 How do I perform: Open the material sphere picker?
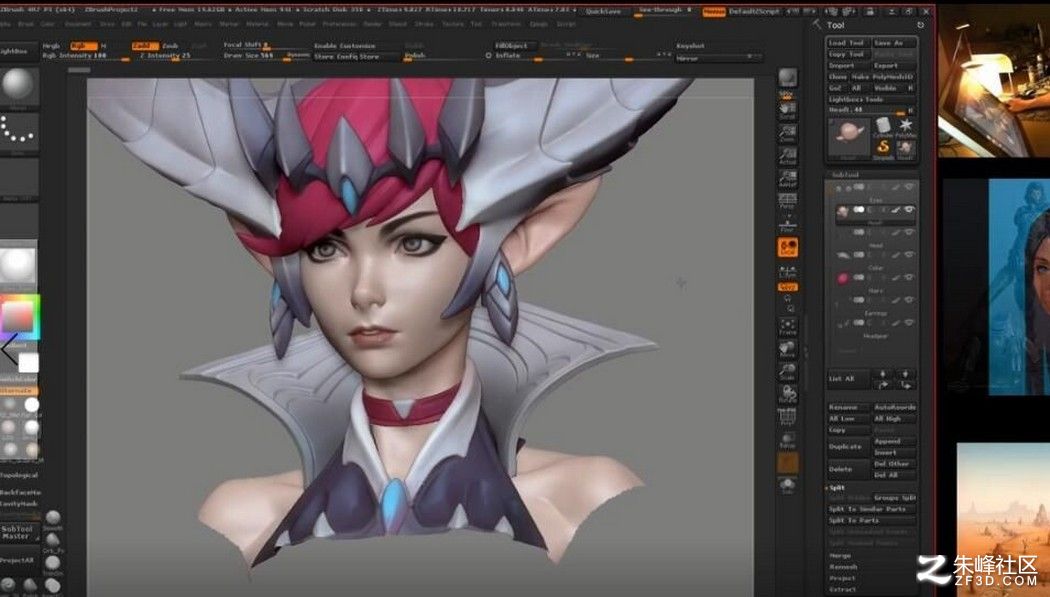(18, 266)
